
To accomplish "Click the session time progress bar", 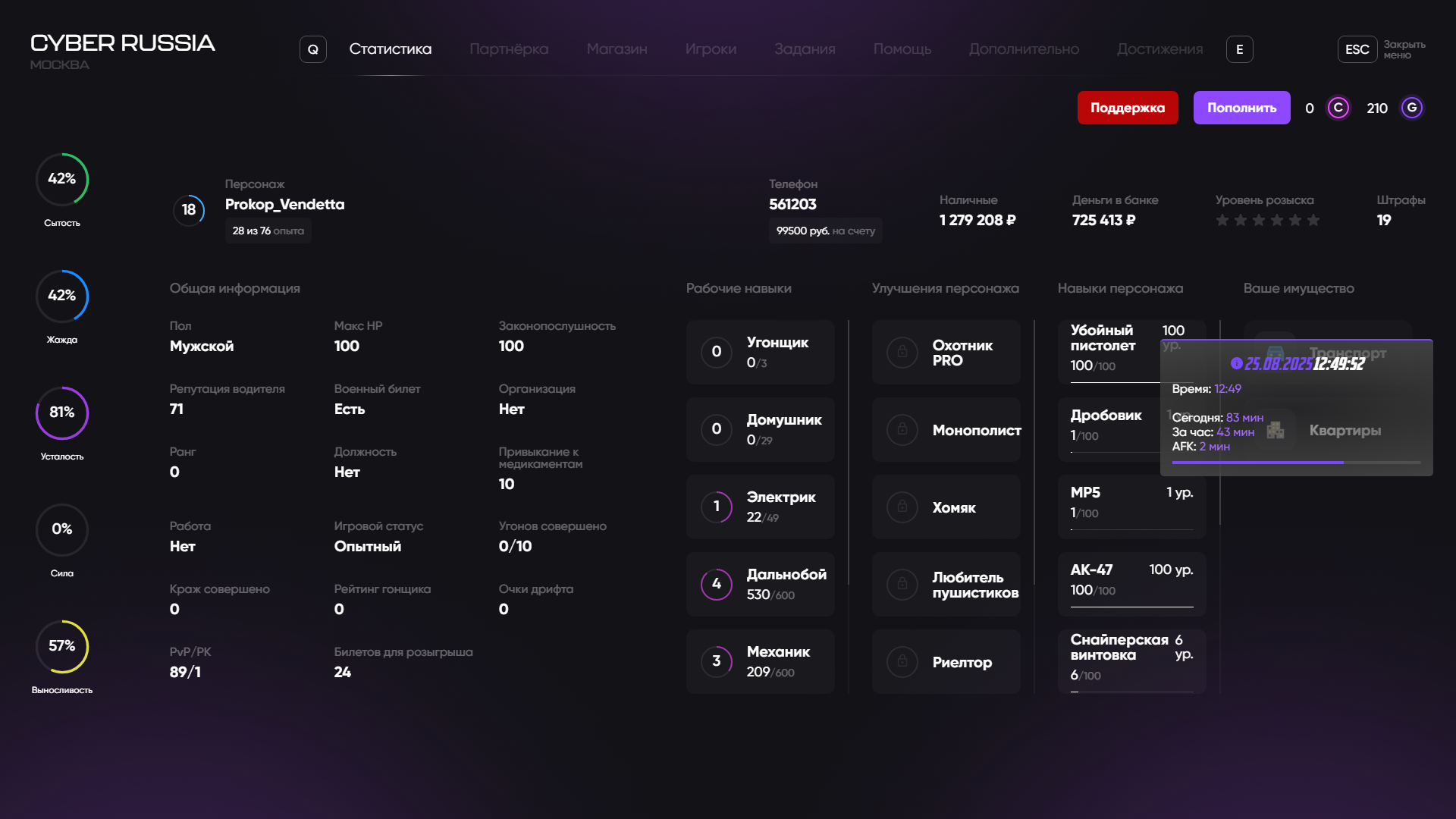I will [x=1297, y=463].
